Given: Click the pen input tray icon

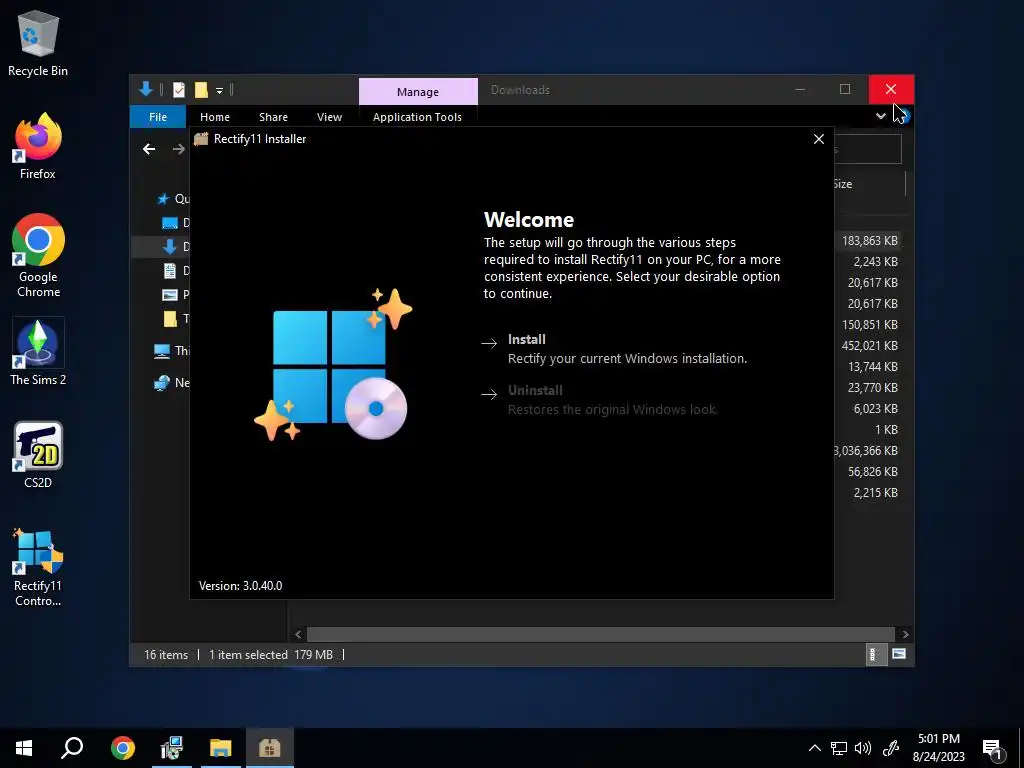Looking at the screenshot, I should [891, 748].
